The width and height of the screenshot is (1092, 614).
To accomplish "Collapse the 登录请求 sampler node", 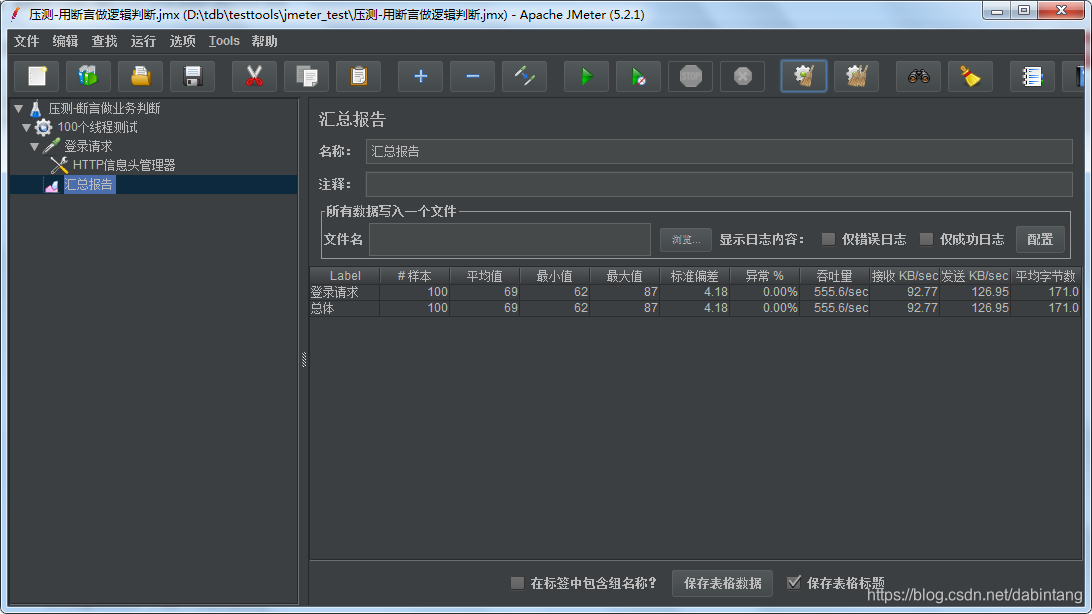I will (35, 146).
